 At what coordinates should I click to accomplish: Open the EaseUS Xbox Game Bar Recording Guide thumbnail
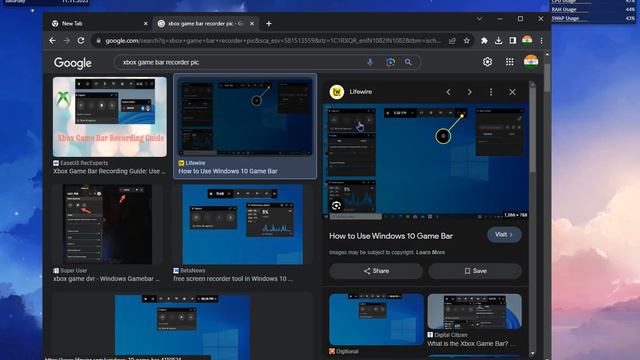coord(109,117)
